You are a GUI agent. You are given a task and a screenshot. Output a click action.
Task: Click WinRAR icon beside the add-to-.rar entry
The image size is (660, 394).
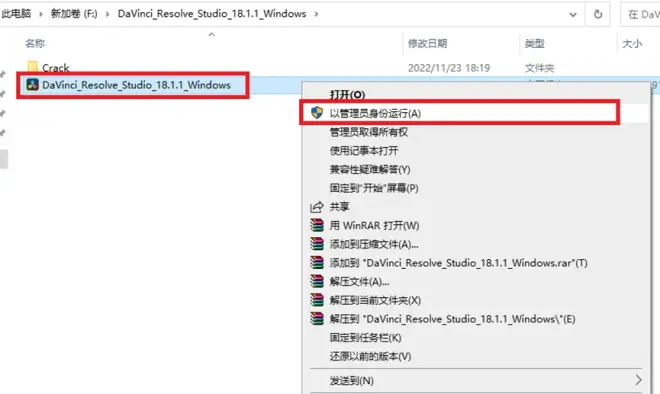click(317, 263)
